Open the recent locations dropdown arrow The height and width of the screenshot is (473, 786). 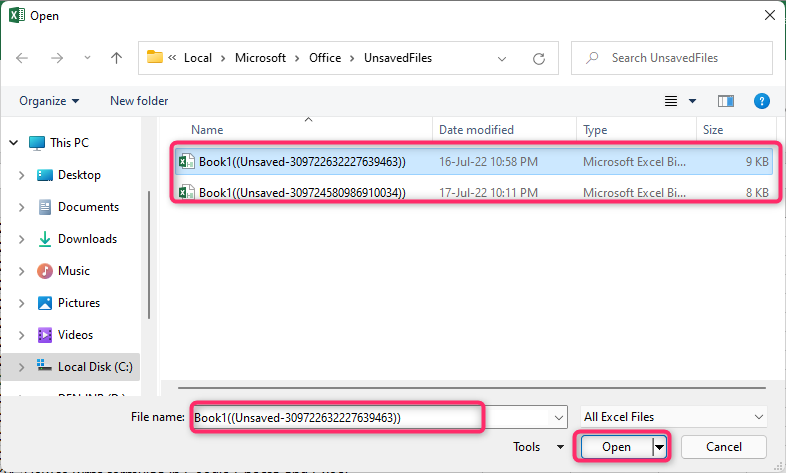pyautogui.click(x=87, y=58)
